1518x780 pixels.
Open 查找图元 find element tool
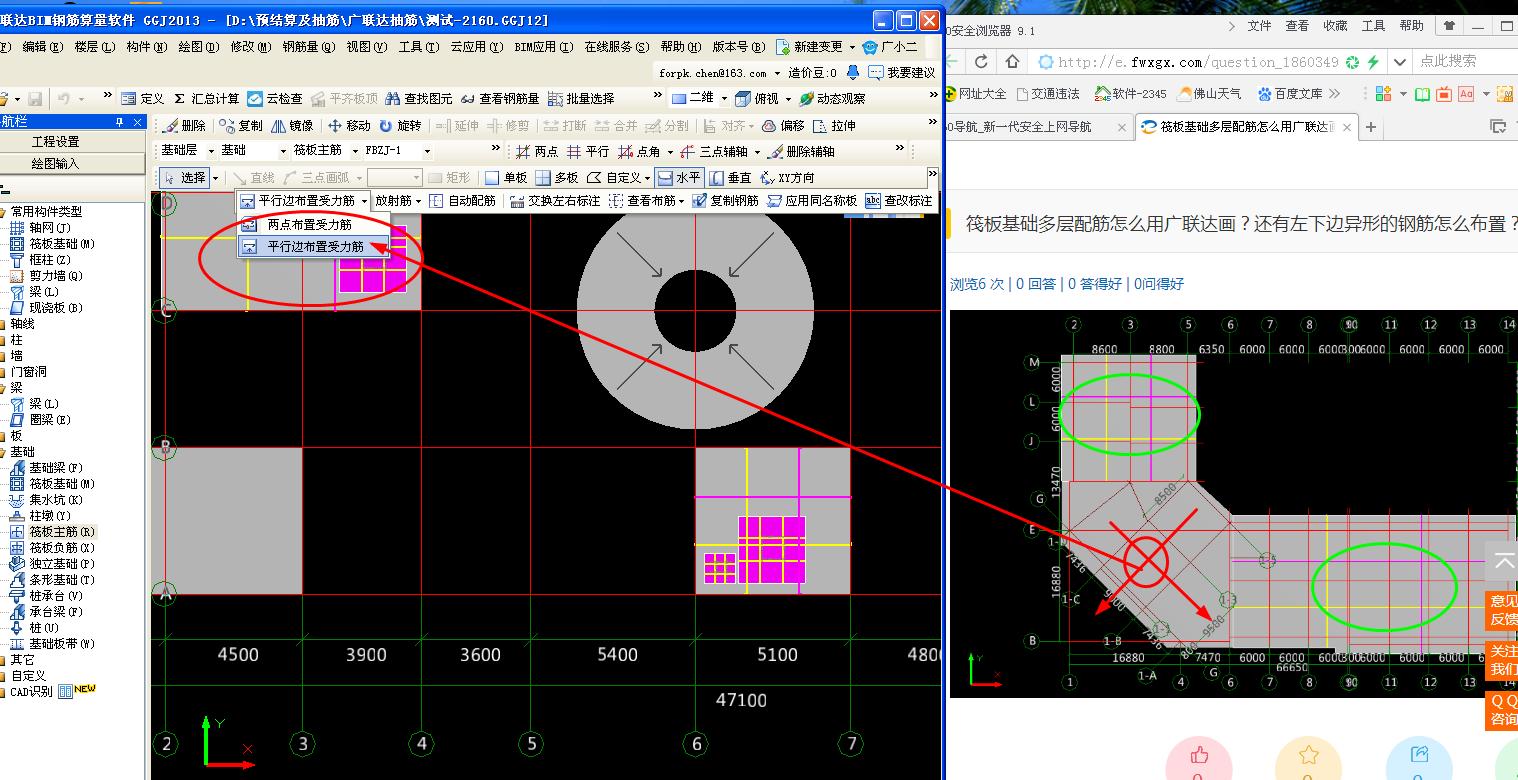(418, 99)
